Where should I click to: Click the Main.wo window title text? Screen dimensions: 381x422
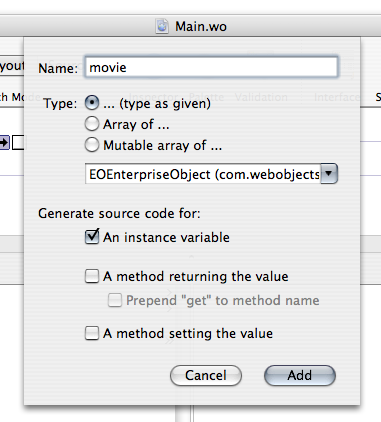click(x=201, y=26)
